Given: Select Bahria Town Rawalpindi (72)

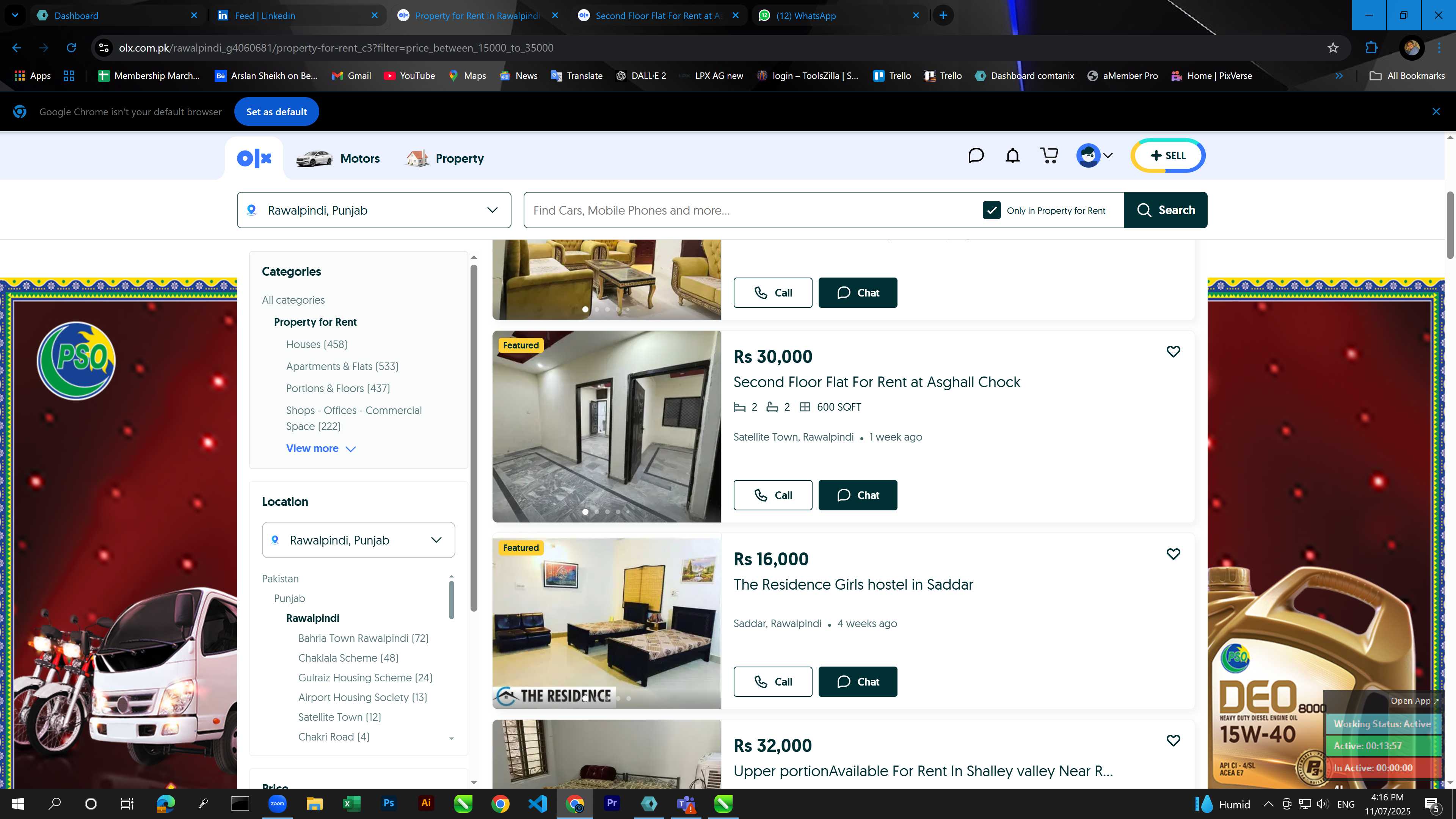Looking at the screenshot, I should (363, 638).
